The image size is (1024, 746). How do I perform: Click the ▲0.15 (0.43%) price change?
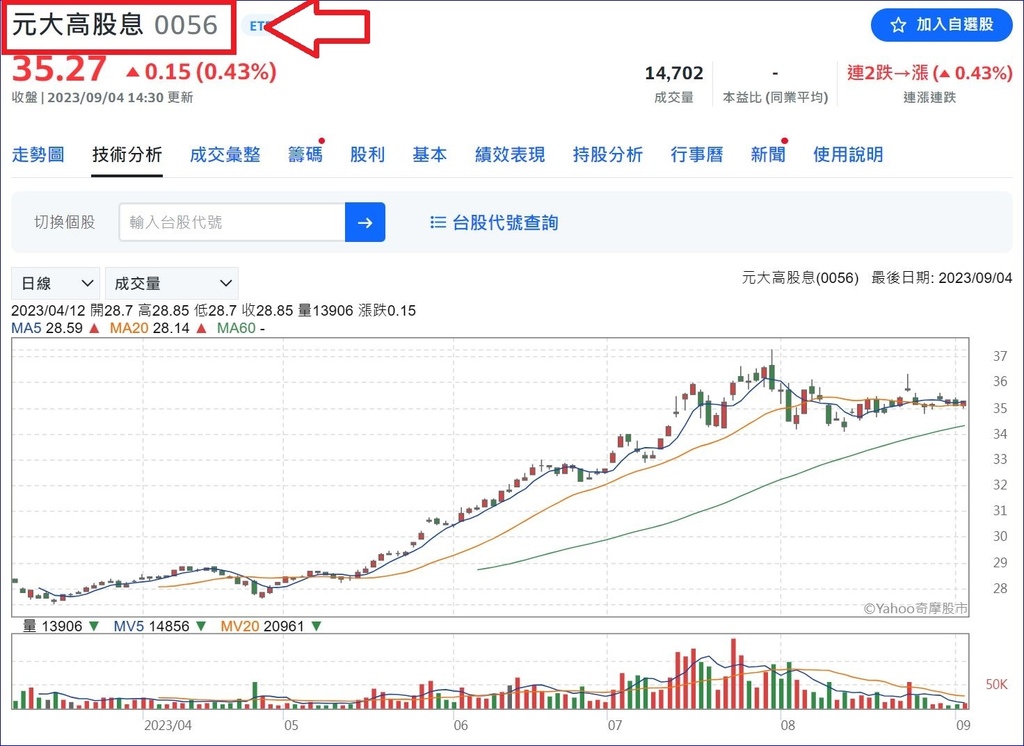[201, 71]
